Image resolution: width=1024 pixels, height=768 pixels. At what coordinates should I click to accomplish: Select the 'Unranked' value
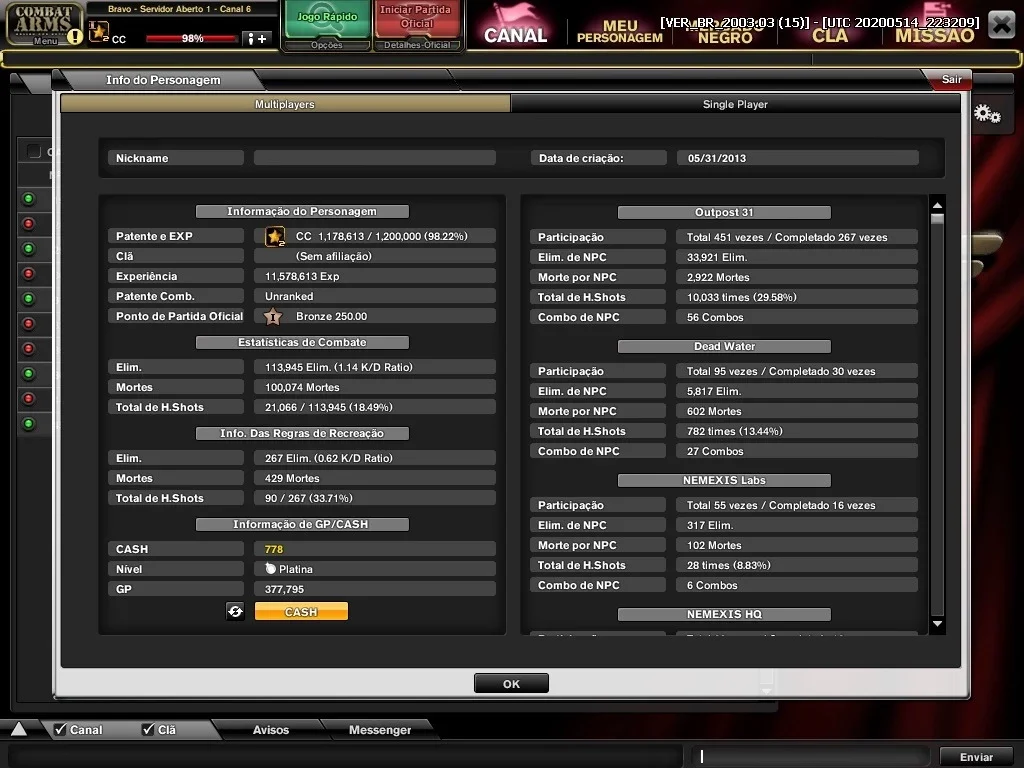point(289,296)
